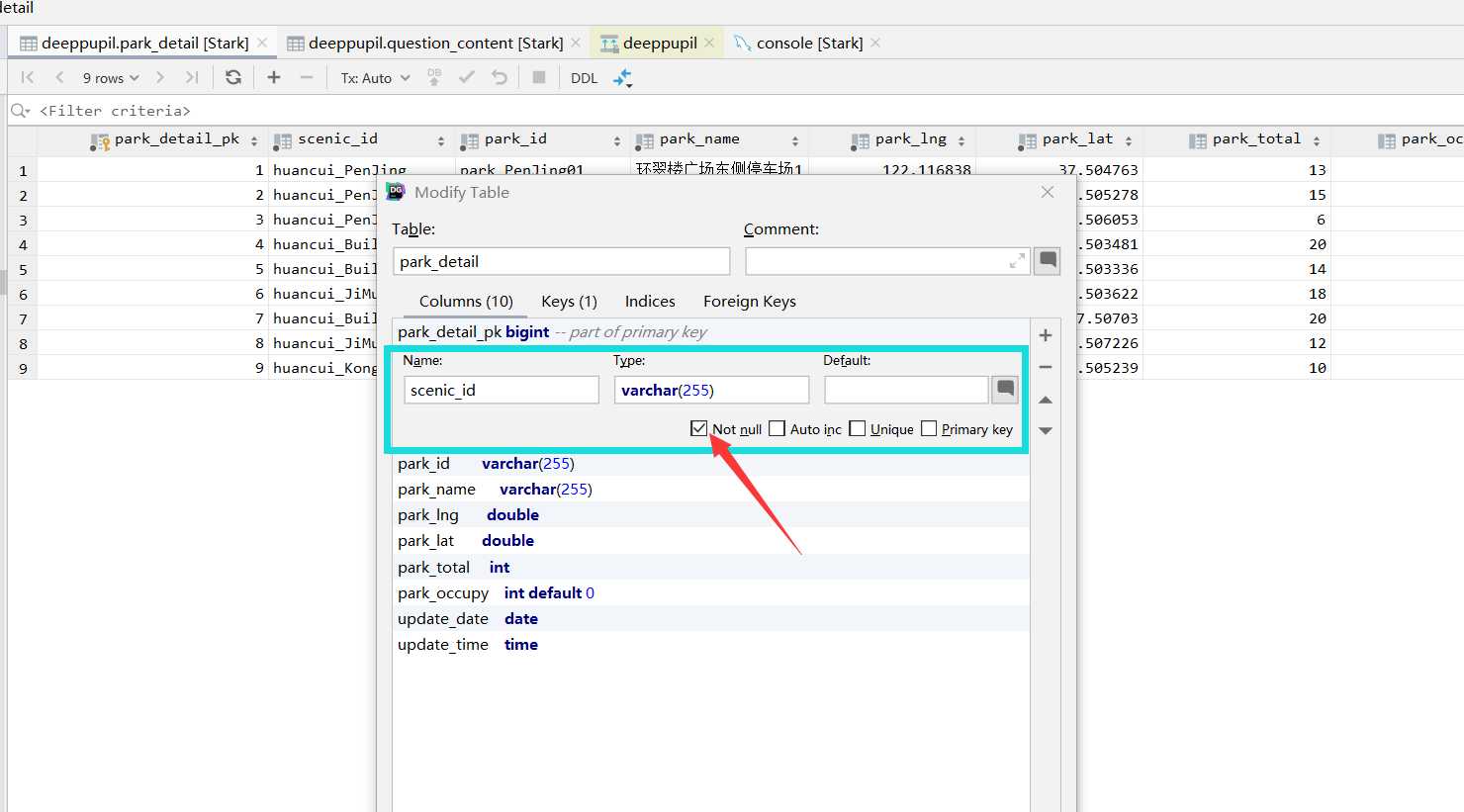Click the DDL button in the toolbar
This screenshot has height=812, width=1464.
coord(585,77)
